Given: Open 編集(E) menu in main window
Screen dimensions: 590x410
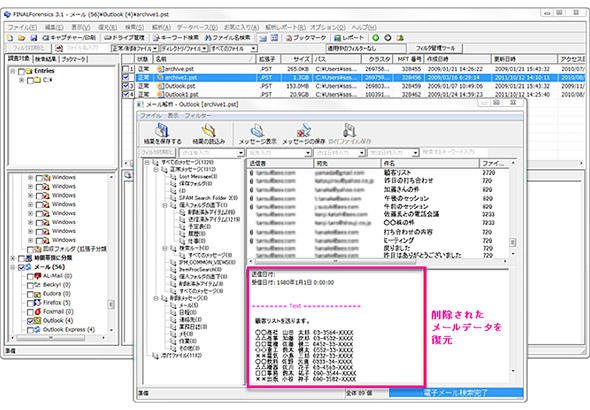Looking at the screenshot, I should click(54, 27).
